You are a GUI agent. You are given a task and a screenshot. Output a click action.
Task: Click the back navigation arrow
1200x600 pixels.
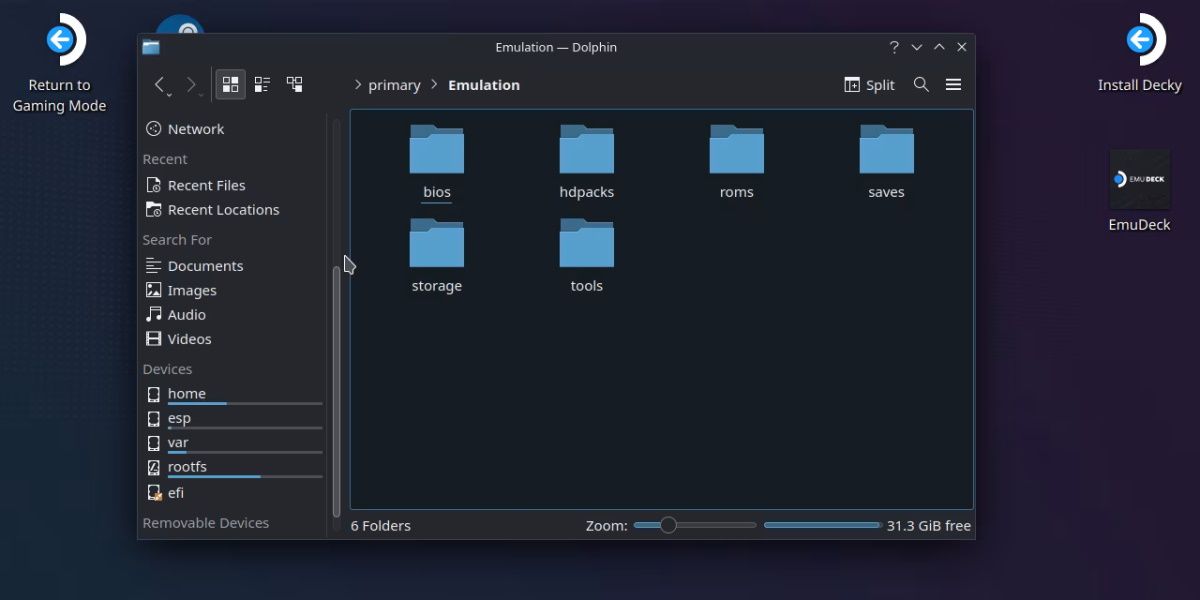coord(160,84)
